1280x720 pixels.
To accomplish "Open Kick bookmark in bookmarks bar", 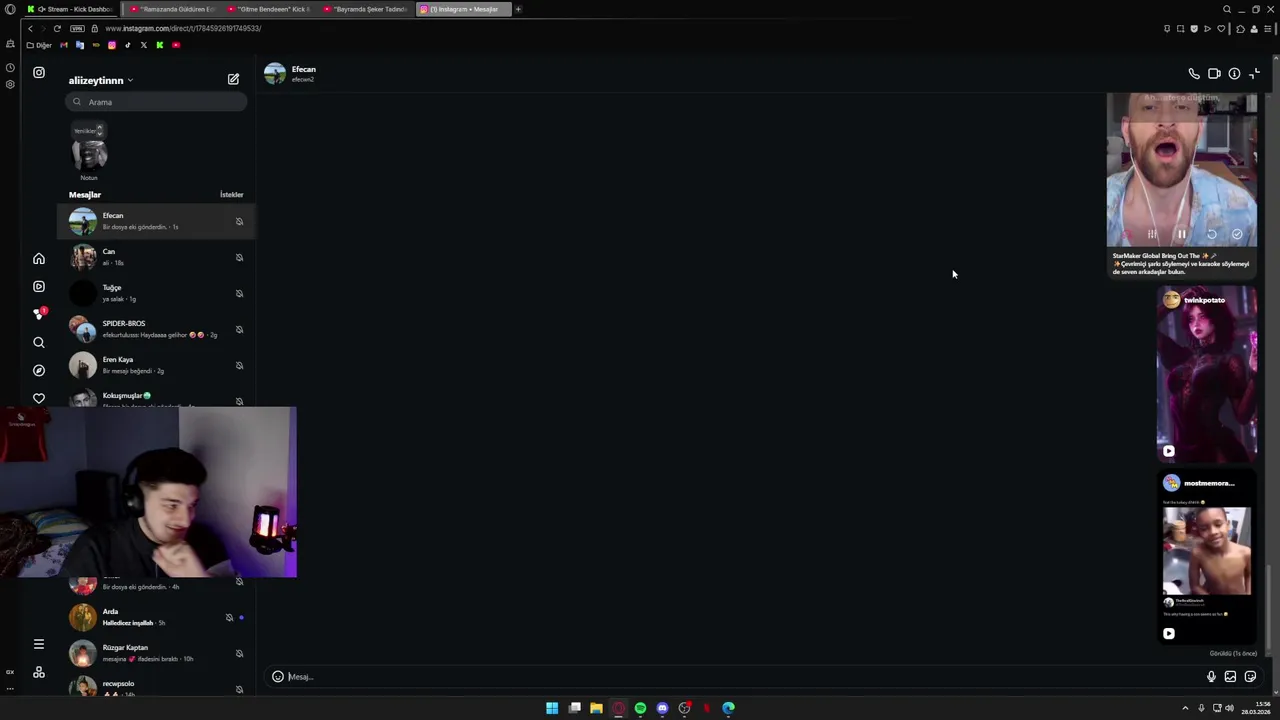I will pyautogui.click(x=159, y=45).
